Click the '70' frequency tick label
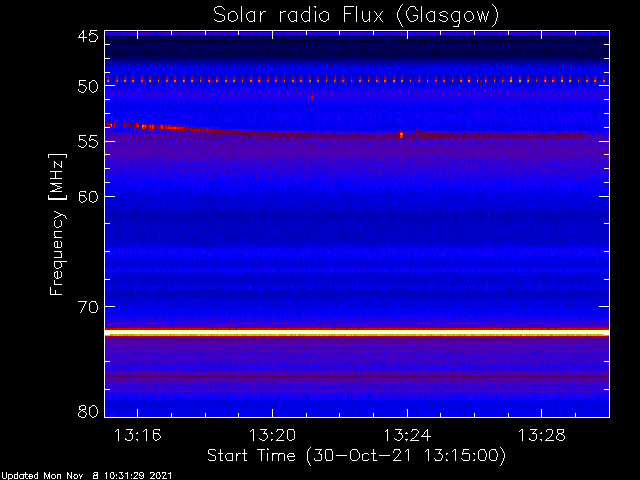The width and height of the screenshot is (640, 480). coord(88,307)
